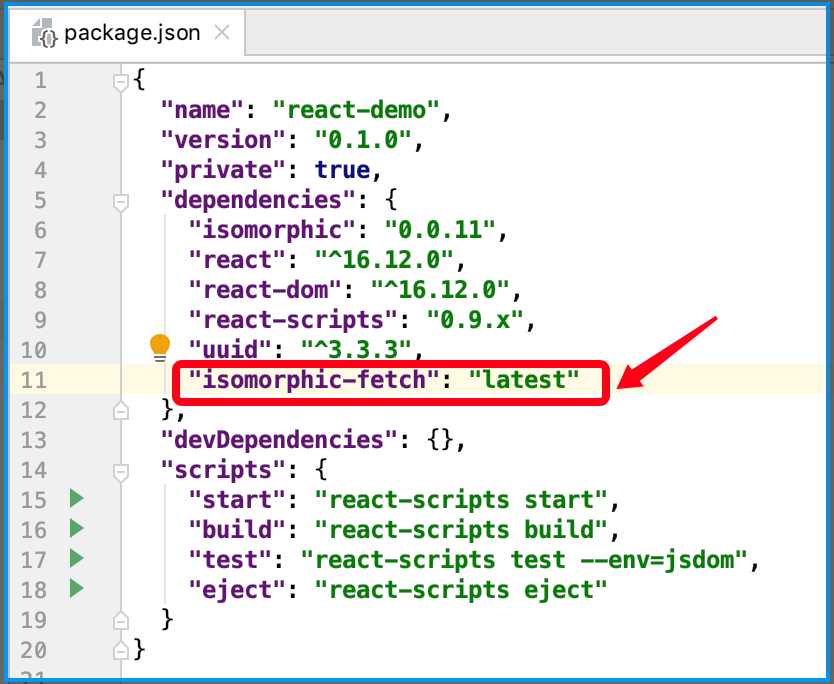Image resolution: width=834 pixels, height=684 pixels.
Task: Run the "eject" script via gutter arrow
Action: tap(77, 588)
